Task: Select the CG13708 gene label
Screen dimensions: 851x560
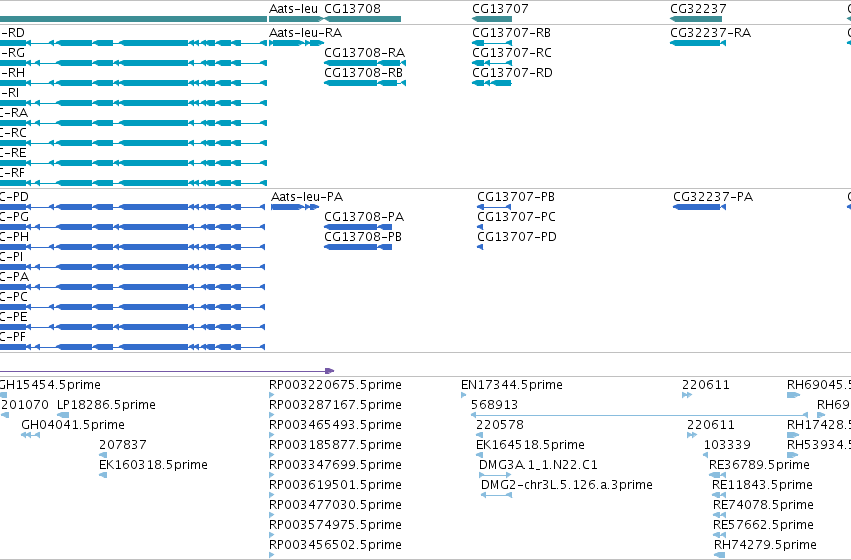Action: tap(352, 9)
